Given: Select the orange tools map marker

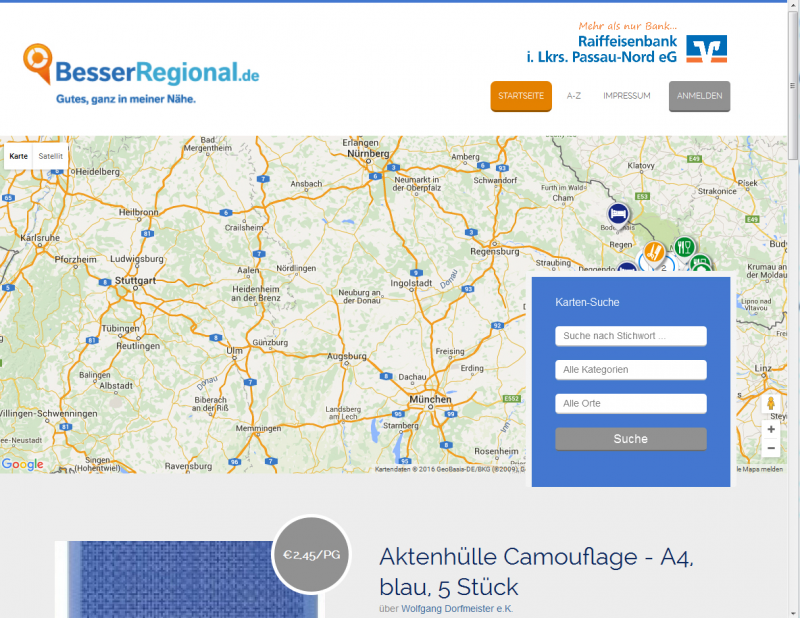Looking at the screenshot, I should pos(652,250).
